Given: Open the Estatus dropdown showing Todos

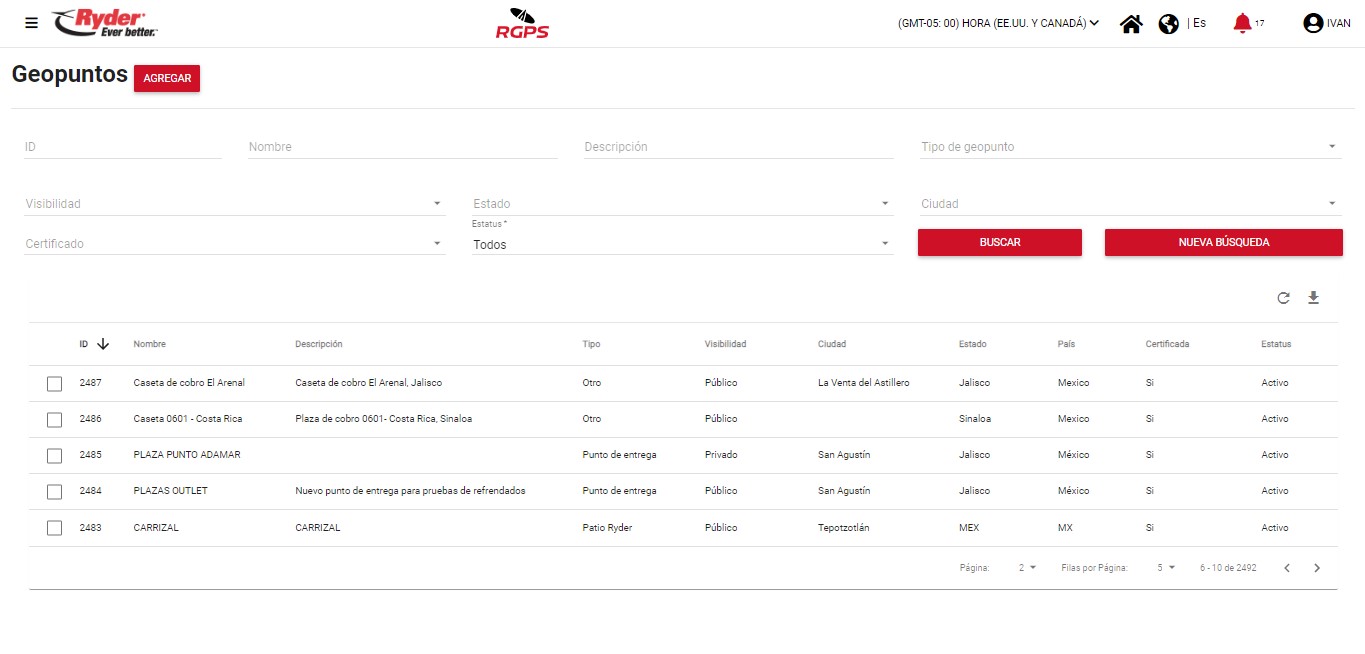Looking at the screenshot, I should [681, 244].
